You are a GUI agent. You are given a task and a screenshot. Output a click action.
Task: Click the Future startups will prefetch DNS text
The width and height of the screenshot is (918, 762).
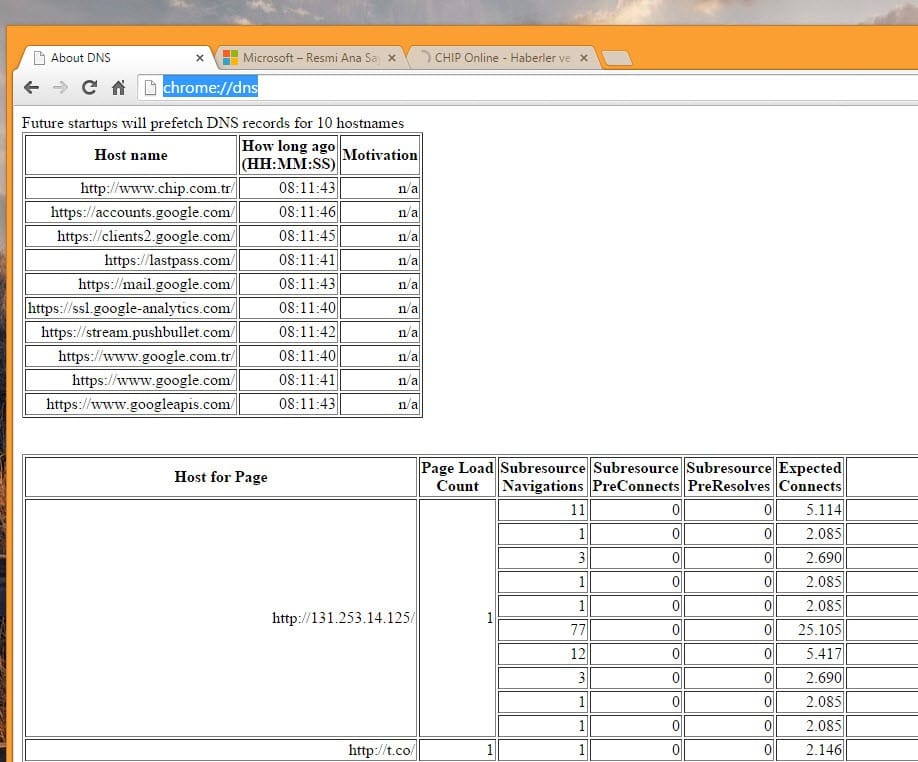213,123
